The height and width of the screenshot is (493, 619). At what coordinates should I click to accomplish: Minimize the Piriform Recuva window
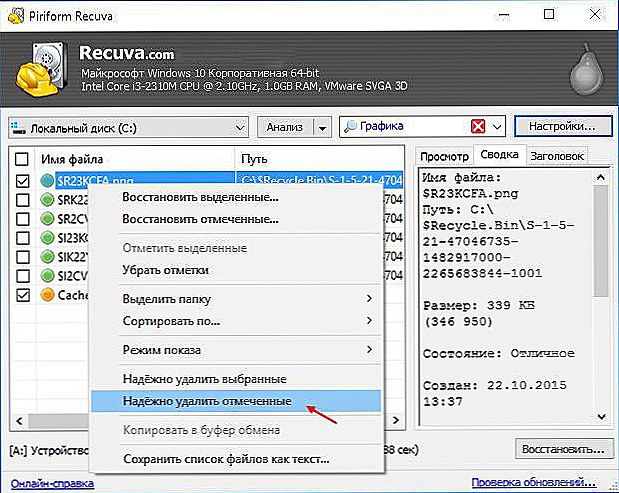503,15
